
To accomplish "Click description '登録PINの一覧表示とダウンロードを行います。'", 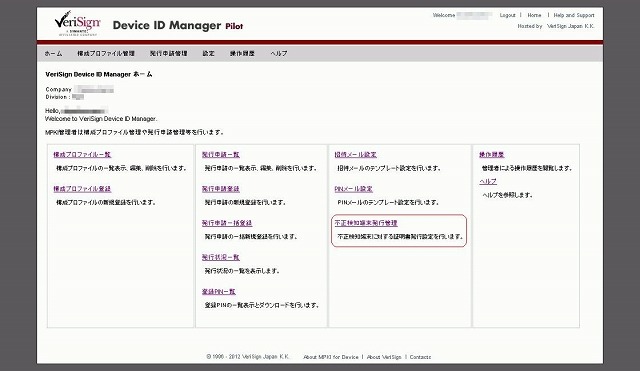I will coord(262,305).
